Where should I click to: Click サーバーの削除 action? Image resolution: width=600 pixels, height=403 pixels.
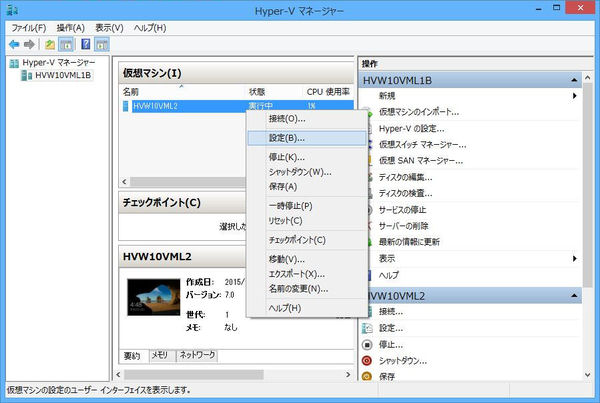[x=404, y=226]
